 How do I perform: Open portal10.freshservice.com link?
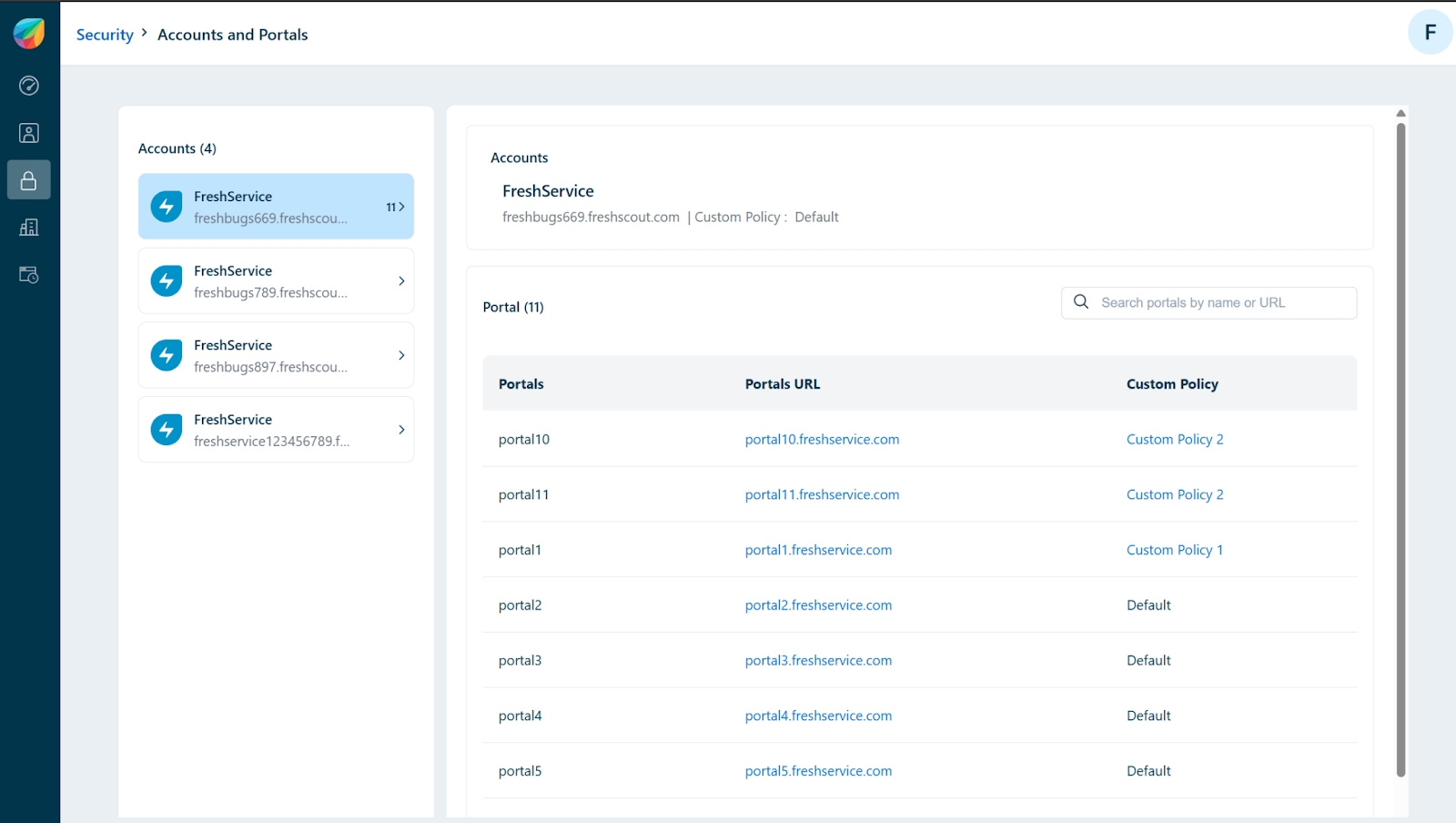[x=822, y=439]
